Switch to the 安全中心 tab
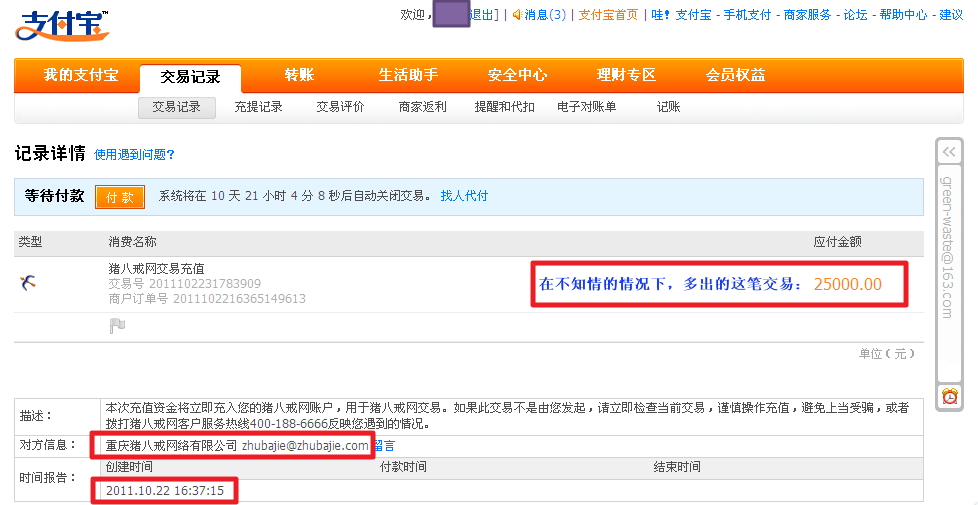978x505 pixels. pyautogui.click(x=517, y=75)
